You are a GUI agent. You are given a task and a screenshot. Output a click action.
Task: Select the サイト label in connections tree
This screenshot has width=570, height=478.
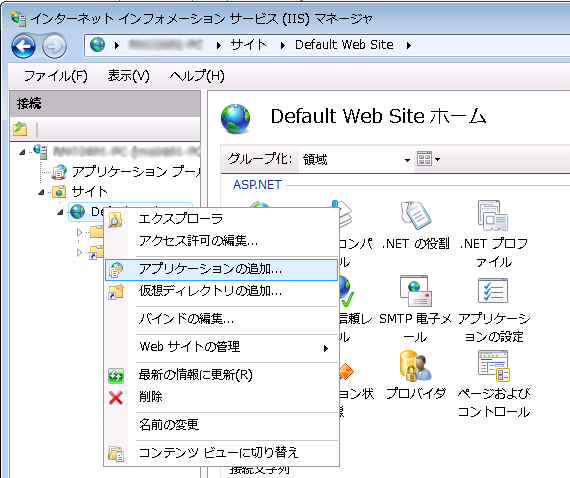point(89,191)
